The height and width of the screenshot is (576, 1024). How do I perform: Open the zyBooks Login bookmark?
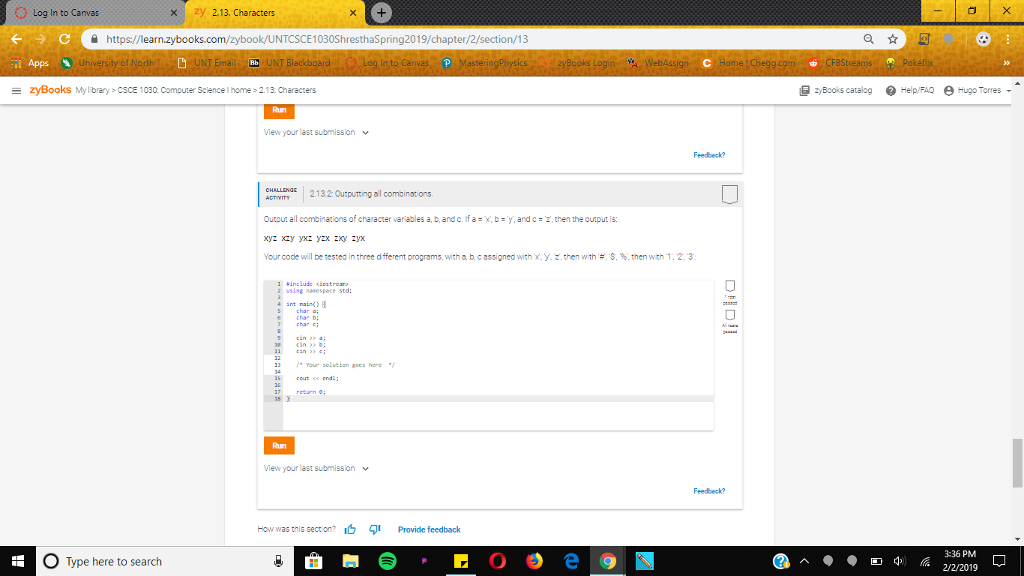click(578, 63)
